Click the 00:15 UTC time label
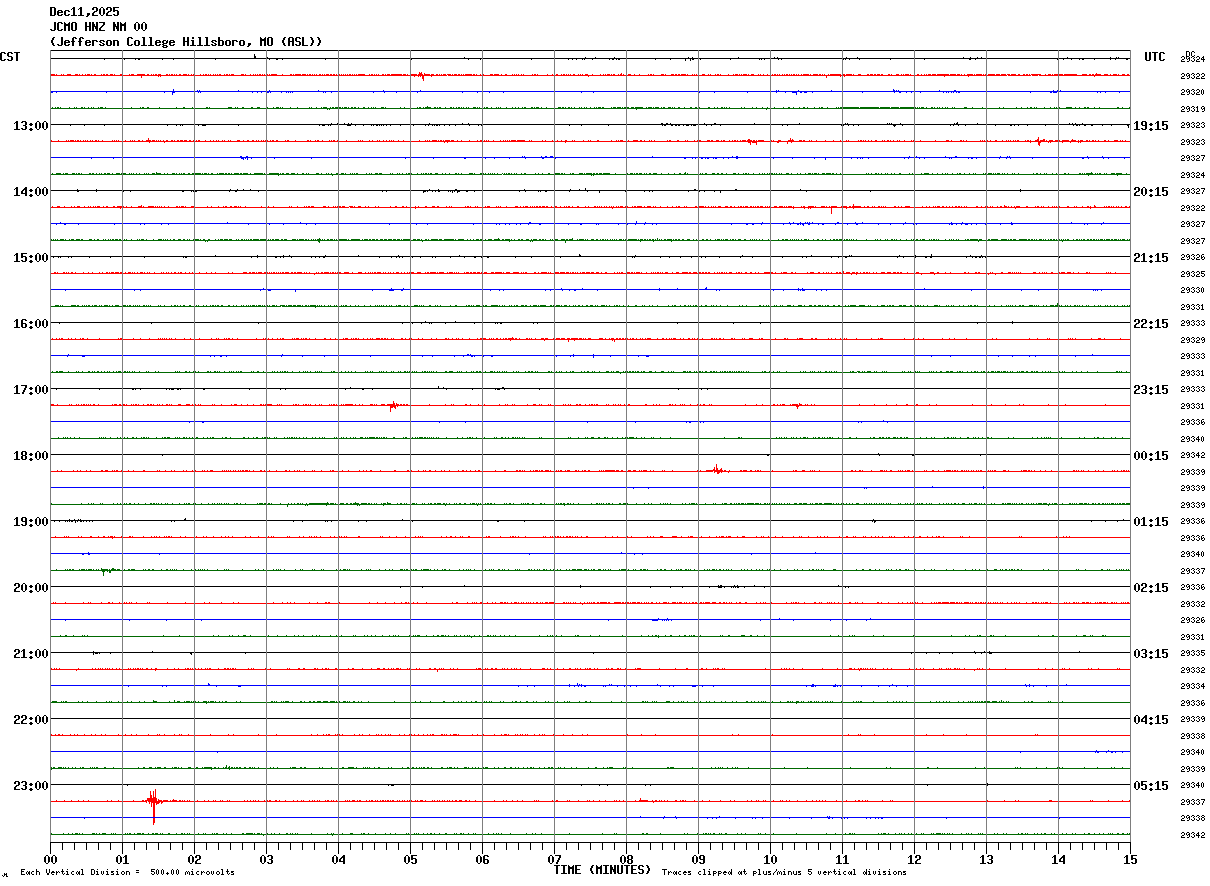 pos(1150,455)
